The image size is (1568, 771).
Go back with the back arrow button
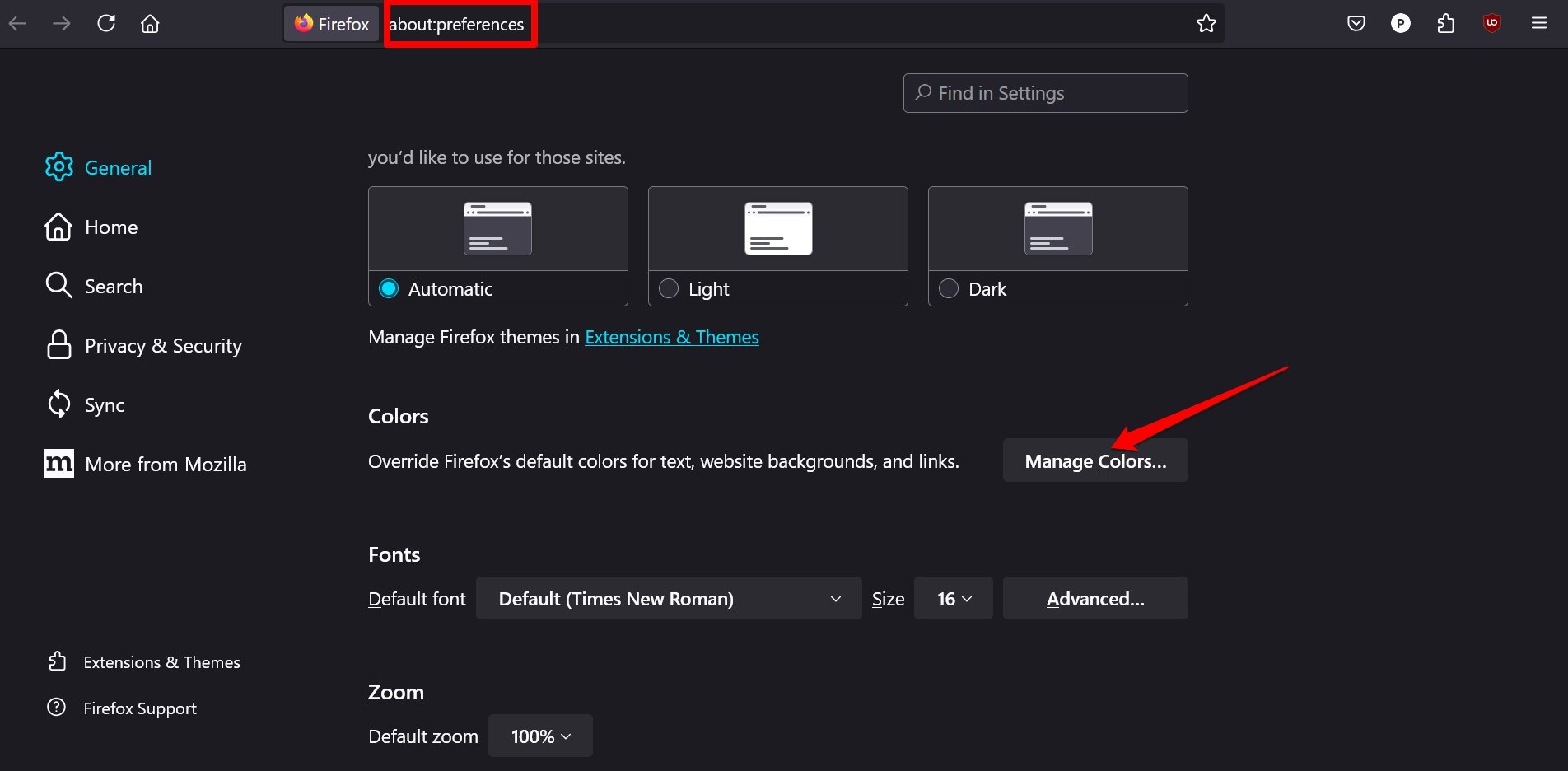point(17,24)
